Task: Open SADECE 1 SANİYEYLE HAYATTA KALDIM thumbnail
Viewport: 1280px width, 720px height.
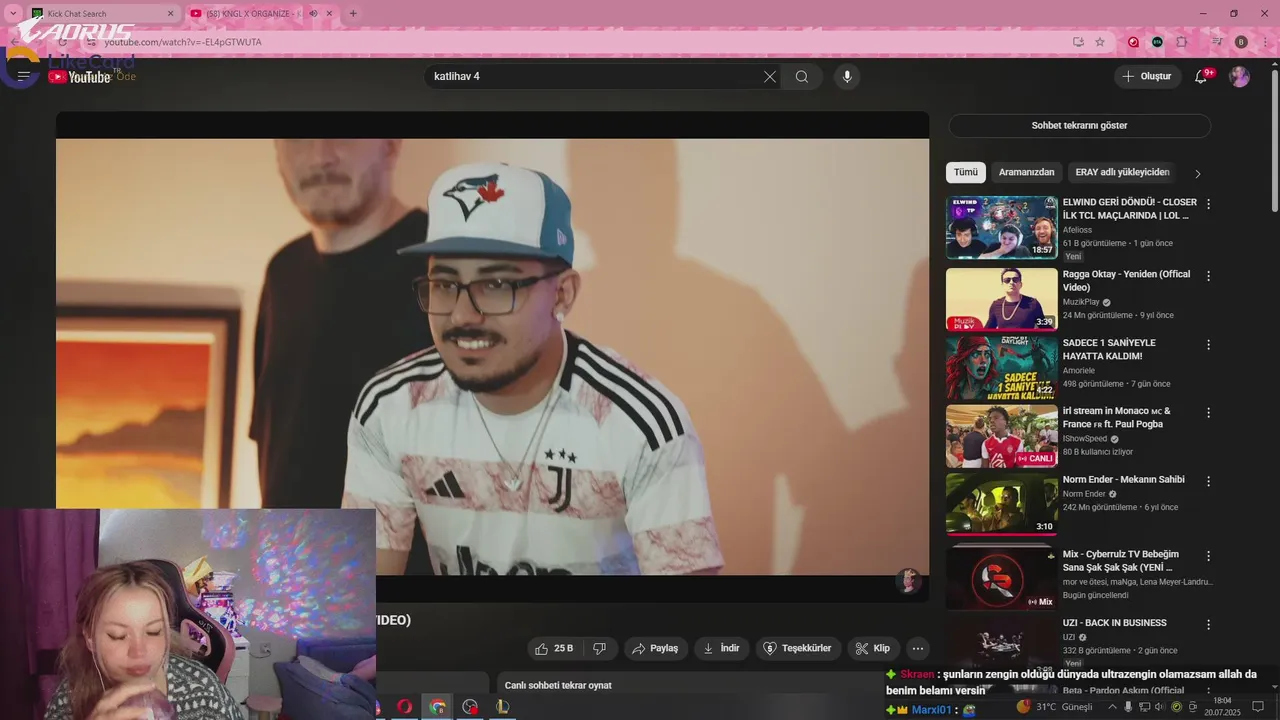Action: tap(1002, 368)
